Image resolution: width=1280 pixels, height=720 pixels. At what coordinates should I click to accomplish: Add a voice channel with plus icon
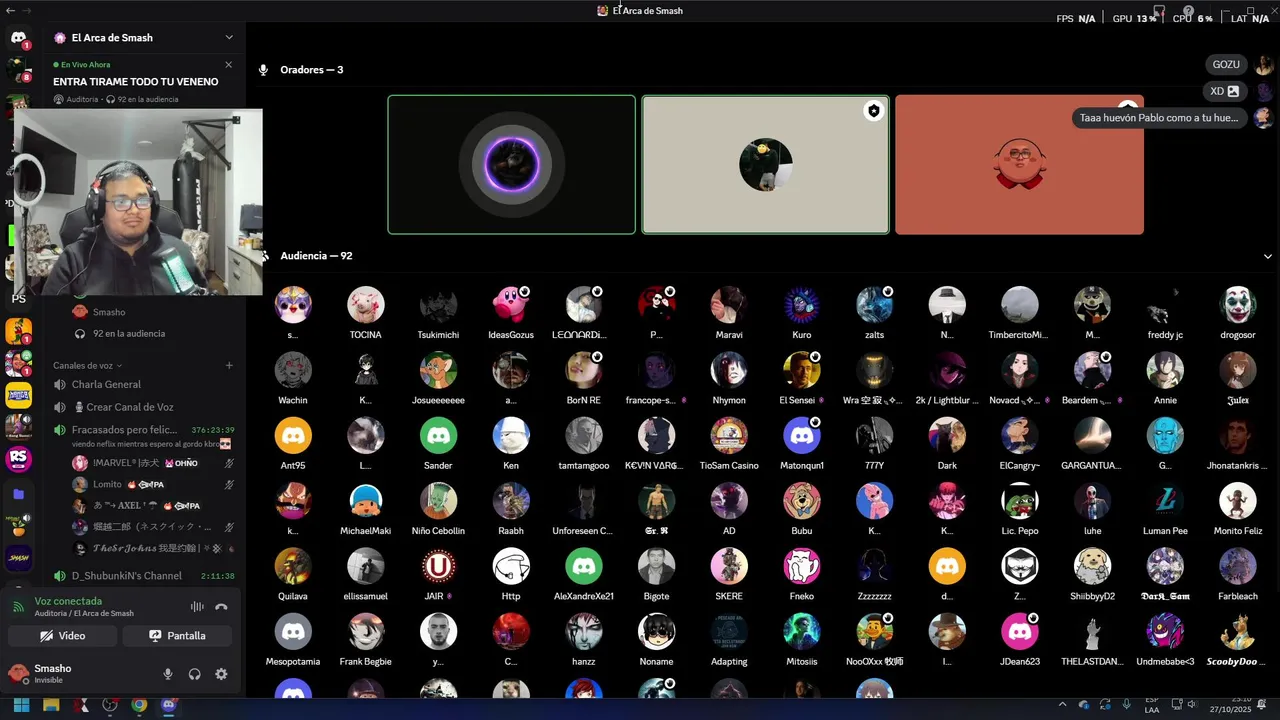(x=229, y=366)
